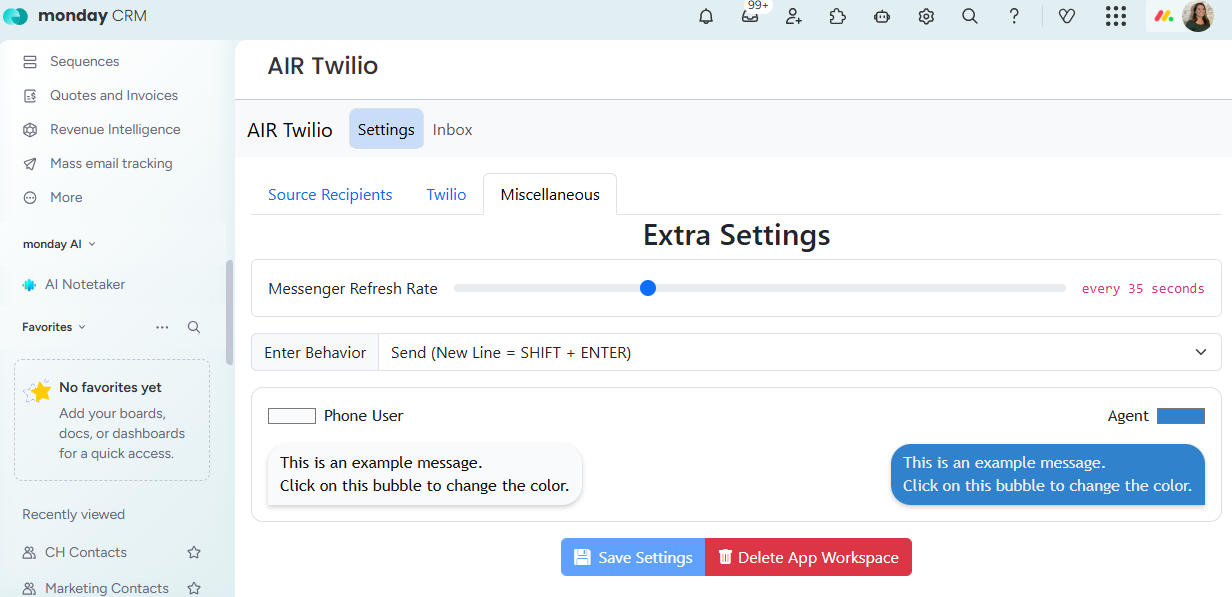The image size is (1232, 597).
Task: Open the help question mark
Action: click(1014, 16)
